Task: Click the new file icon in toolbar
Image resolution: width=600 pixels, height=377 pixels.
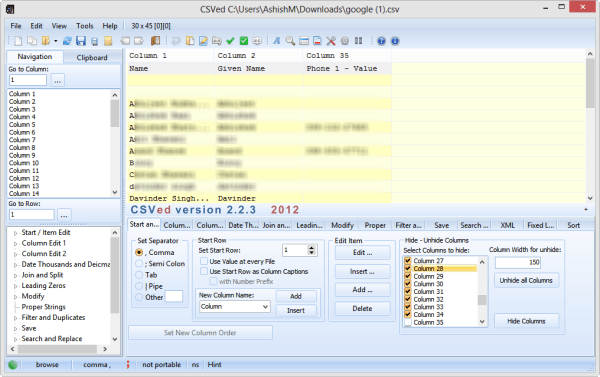Action: tap(18, 41)
